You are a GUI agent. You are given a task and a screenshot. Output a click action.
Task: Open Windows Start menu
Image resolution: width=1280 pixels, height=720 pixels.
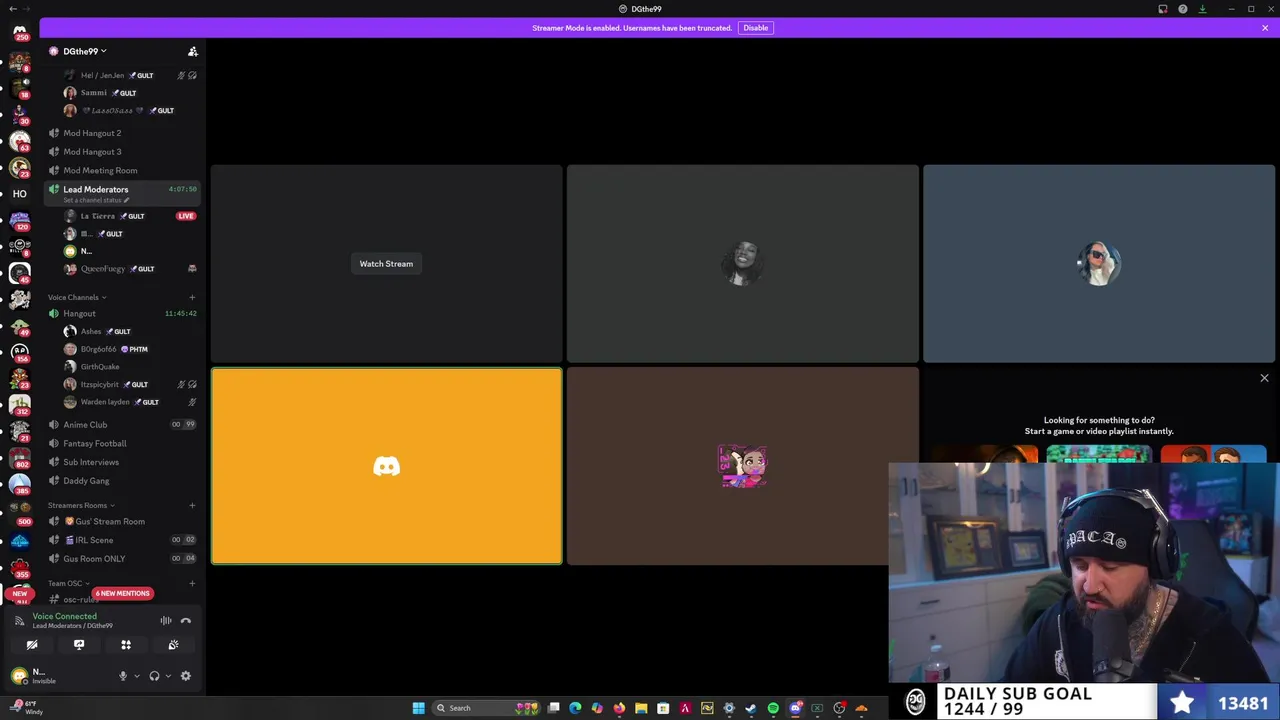tap(419, 708)
